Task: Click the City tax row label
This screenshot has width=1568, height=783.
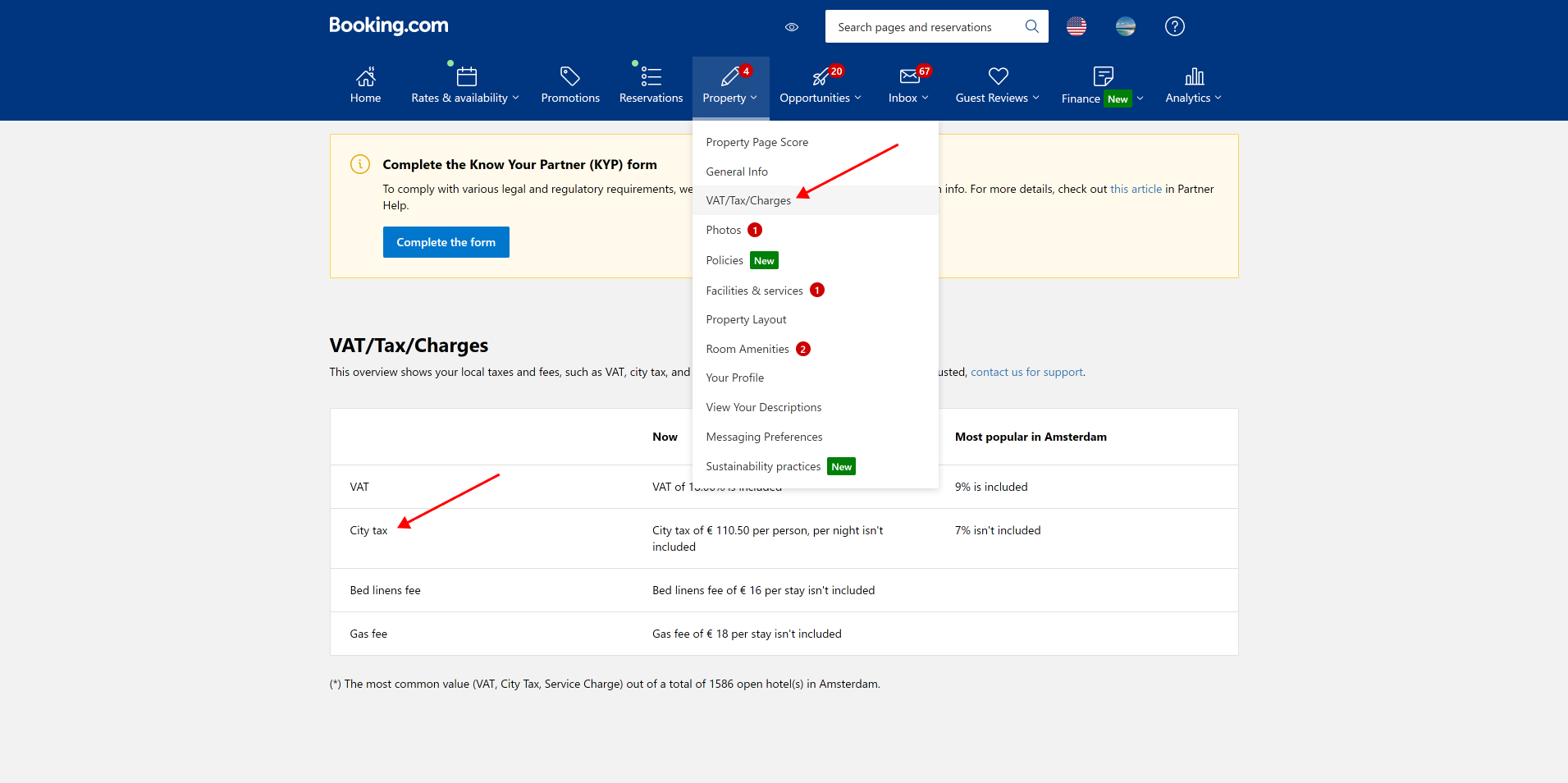Action: click(368, 530)
